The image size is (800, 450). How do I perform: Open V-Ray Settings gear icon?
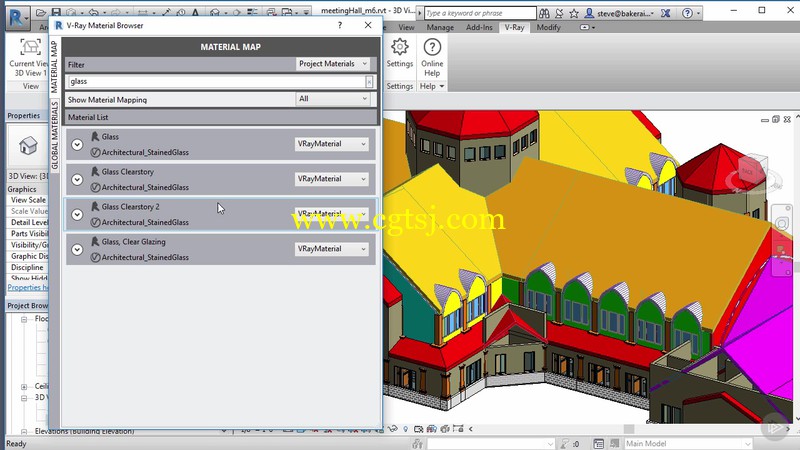399,47
